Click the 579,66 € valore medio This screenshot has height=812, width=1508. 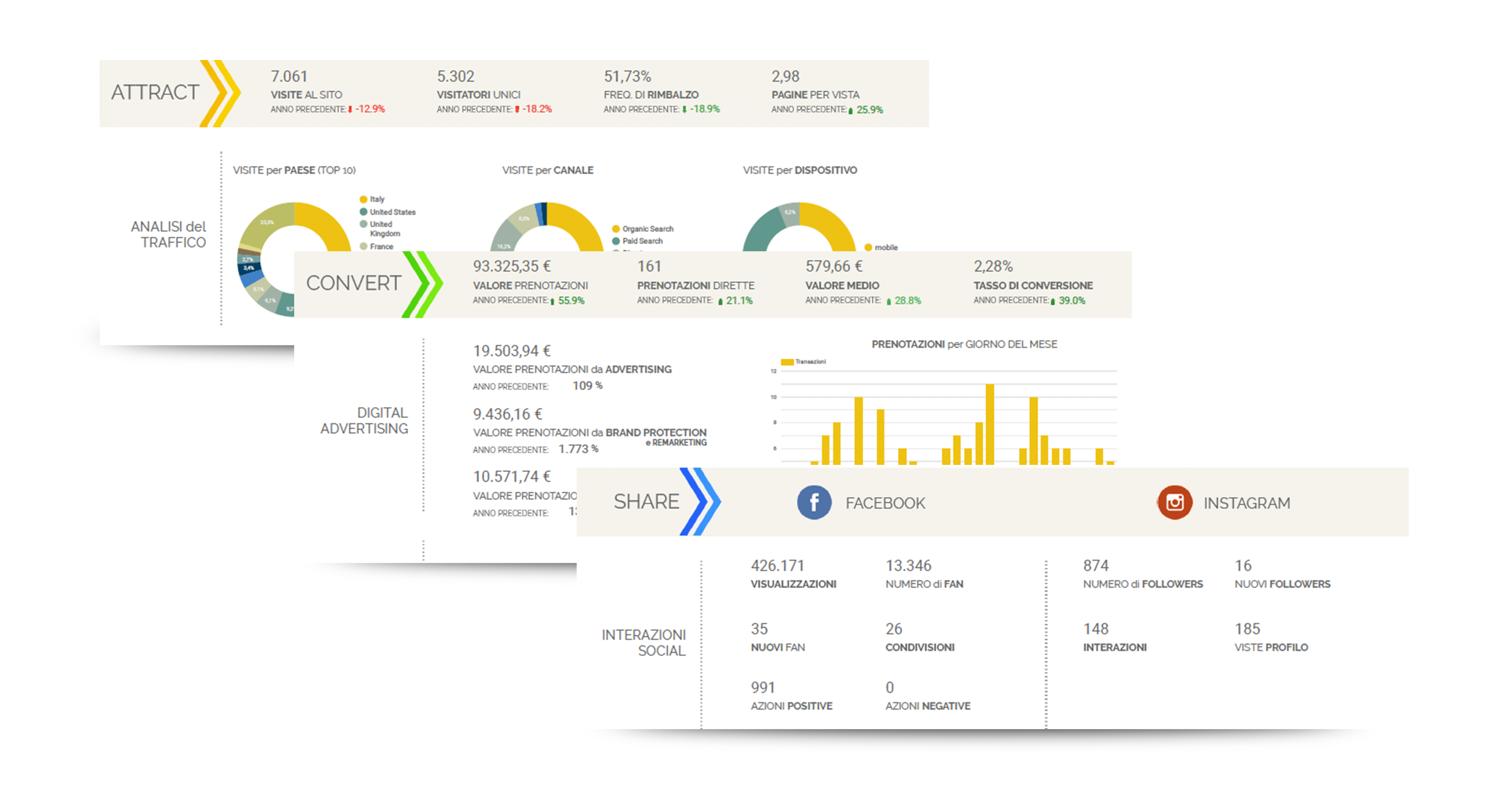pos(834,266)
